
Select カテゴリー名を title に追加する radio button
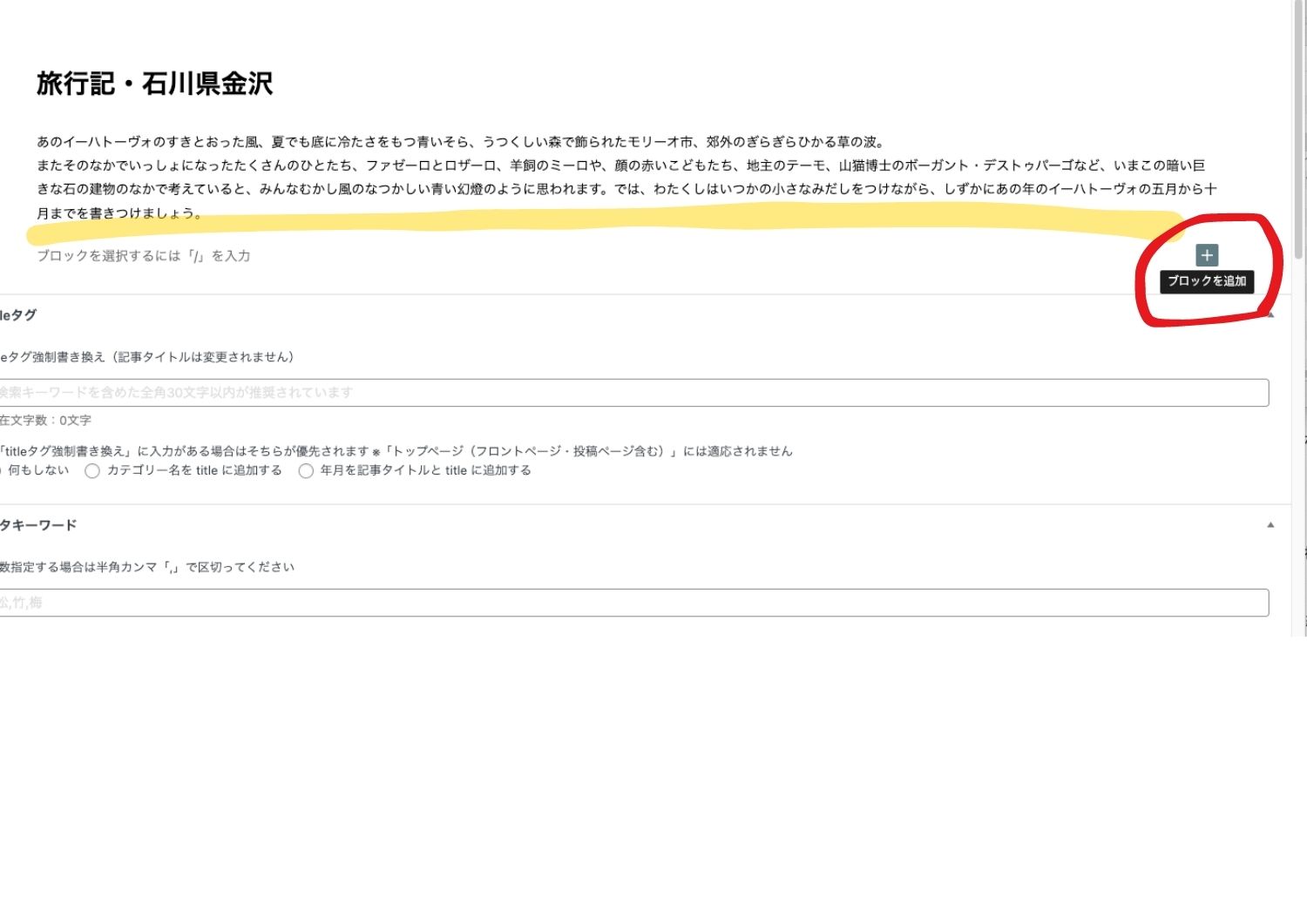coord(92,471)
